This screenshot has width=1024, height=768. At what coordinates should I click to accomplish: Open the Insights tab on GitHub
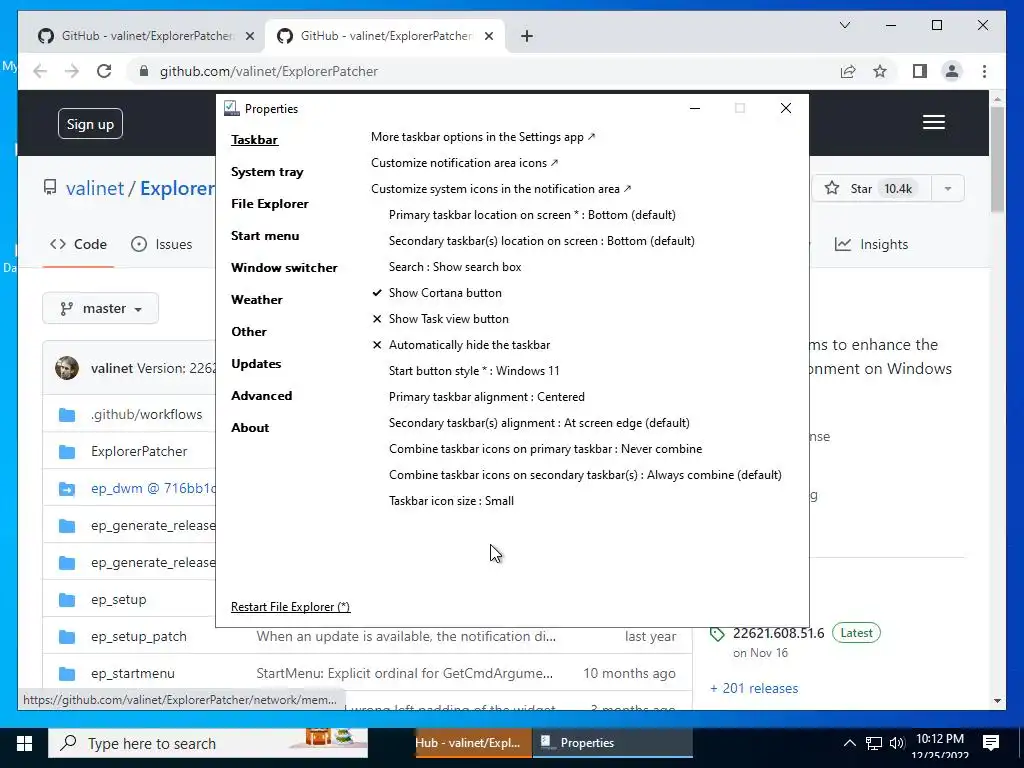point(871,244)
